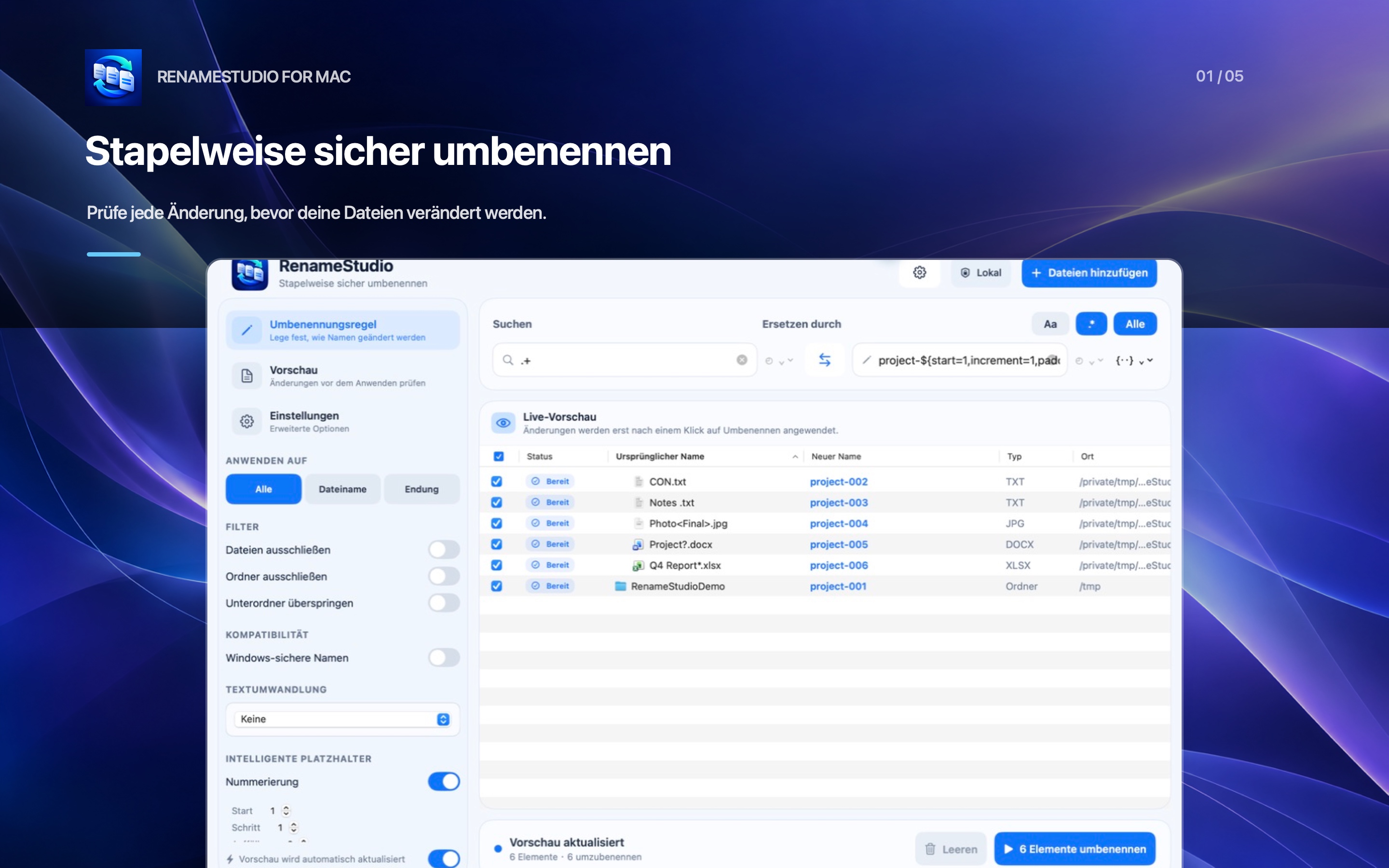Toggle the Aa case-sensitive button

tap(1050, 324)
